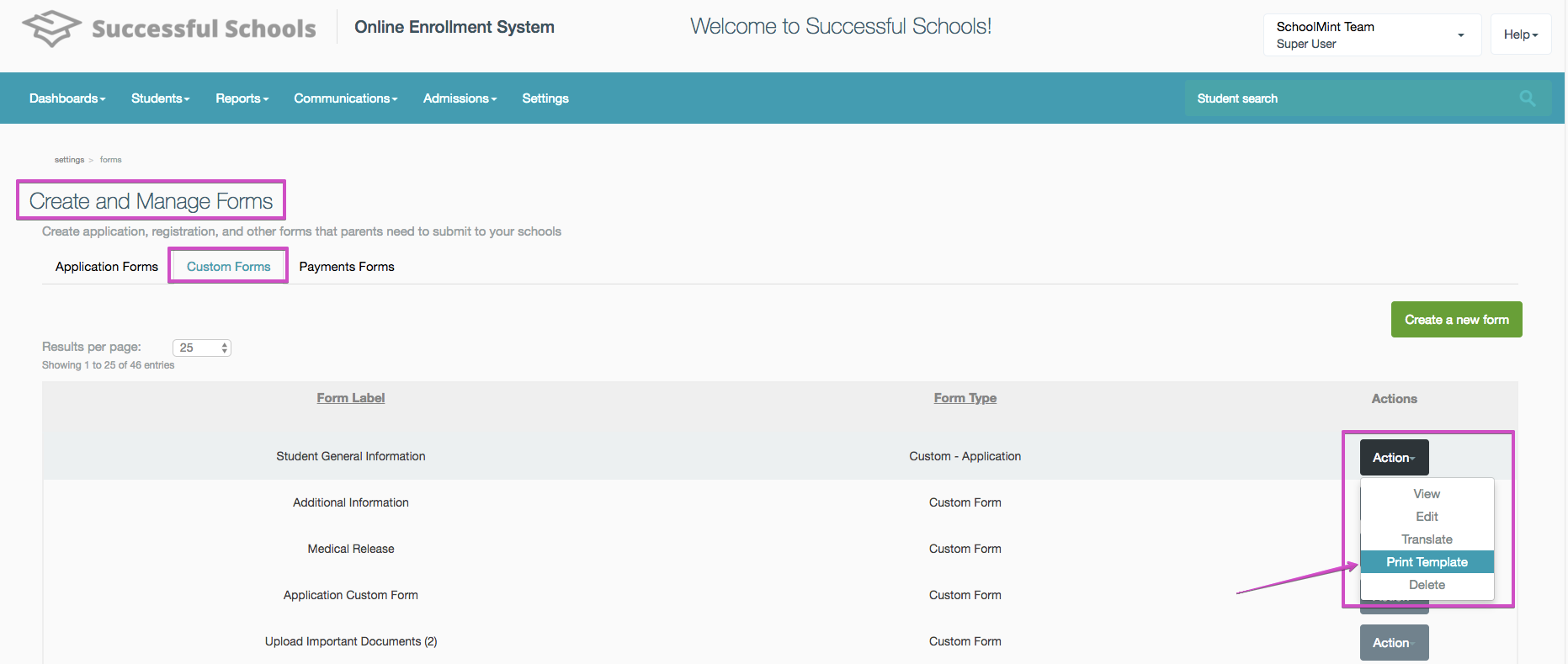Choose Delete from the Action menu
This screenshot has height=664, width=1568.
[1427, 585]
